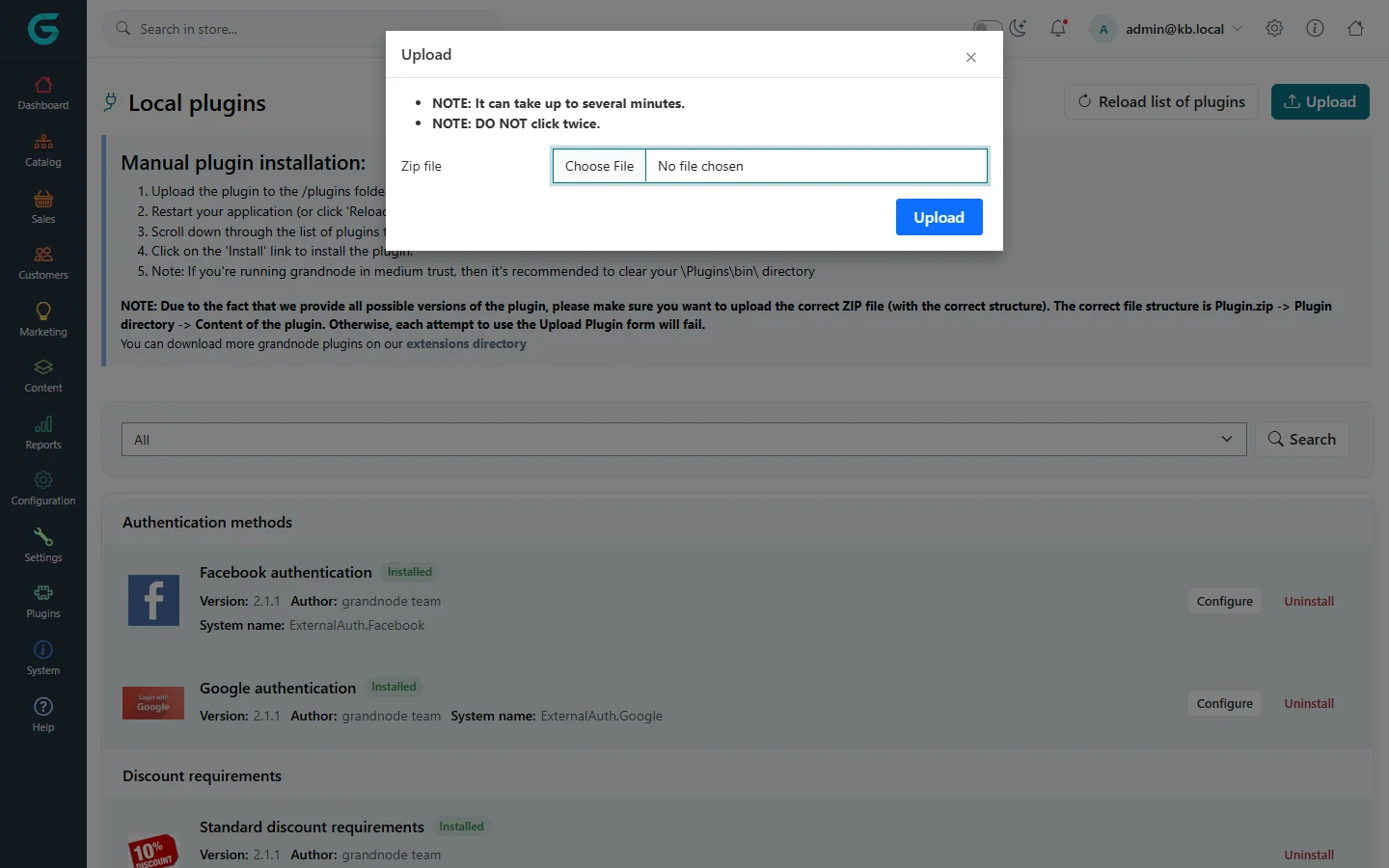Click the home icon in the header
Image resolution: width=1389 pixels, height=868 pixels.
[1355, 29]
